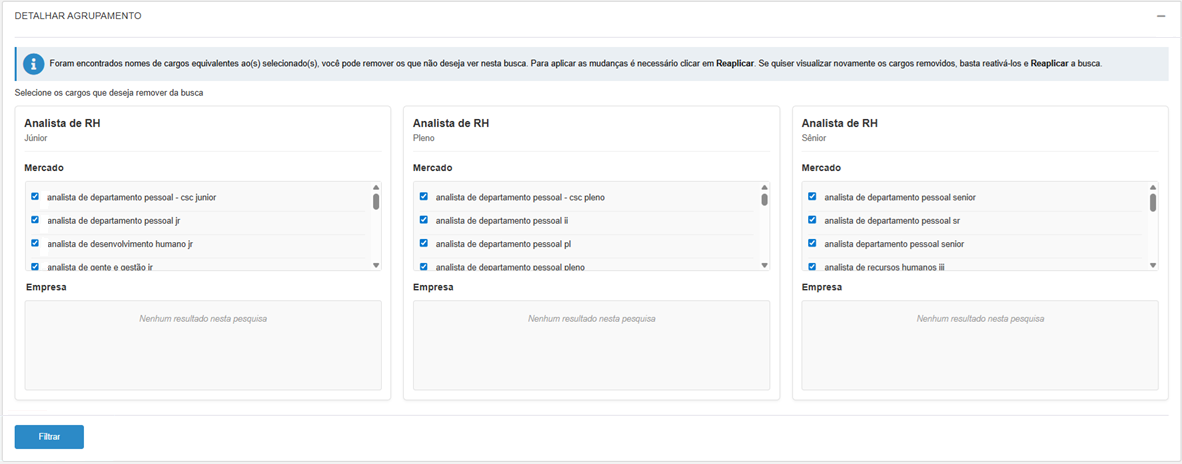
Task: Uncheck analista de departamento pessoal jr
Action: (35, 220)
